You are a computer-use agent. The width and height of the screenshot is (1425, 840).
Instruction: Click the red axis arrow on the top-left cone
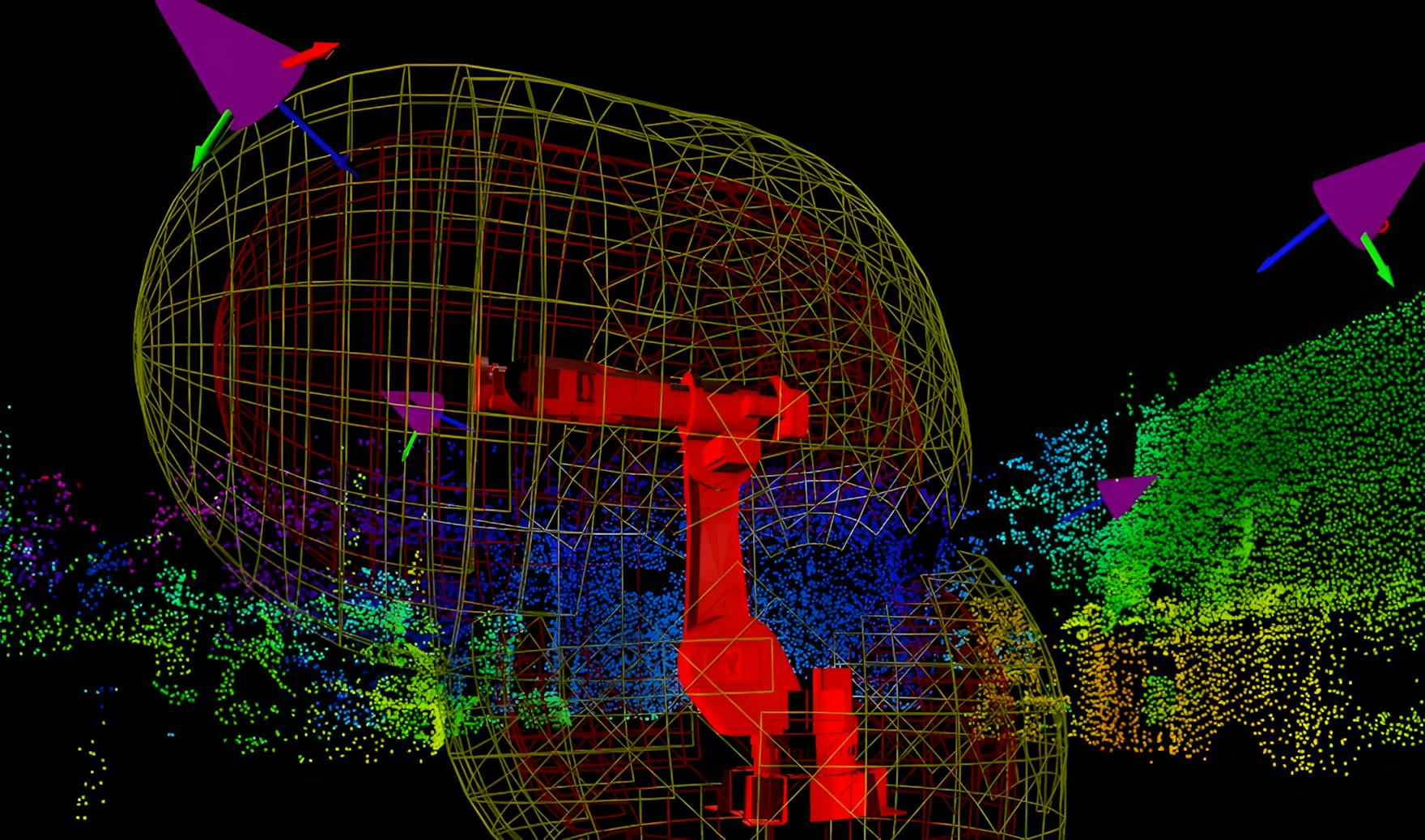coord(310,54)
